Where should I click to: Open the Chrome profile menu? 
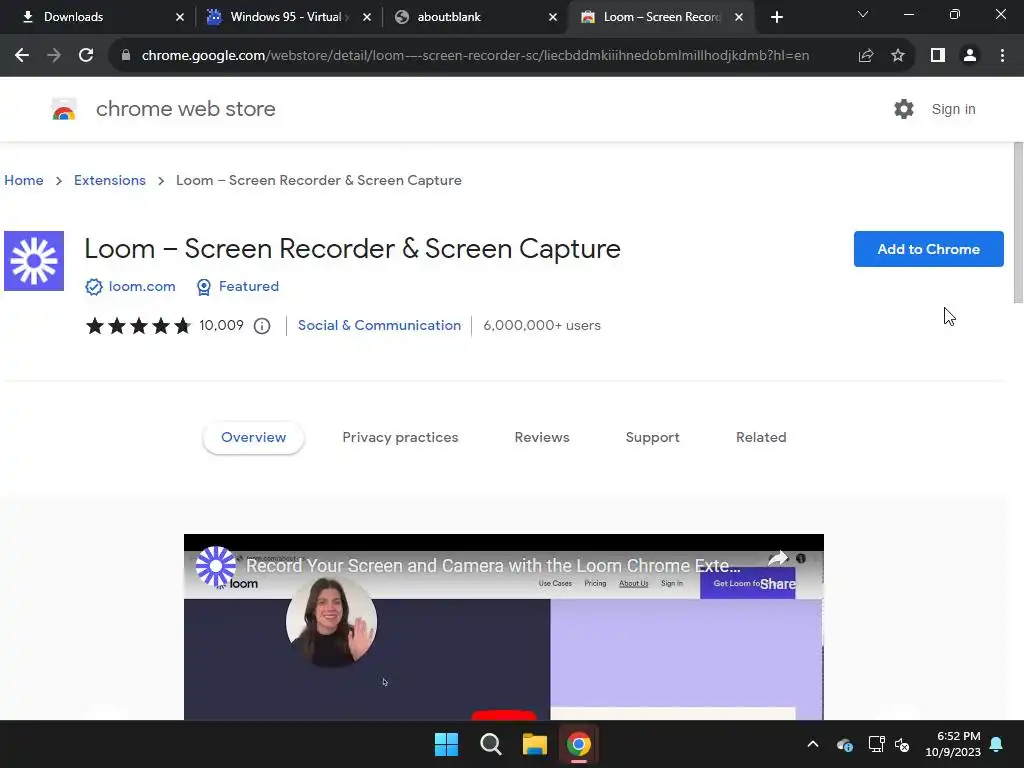click(970, 56)
